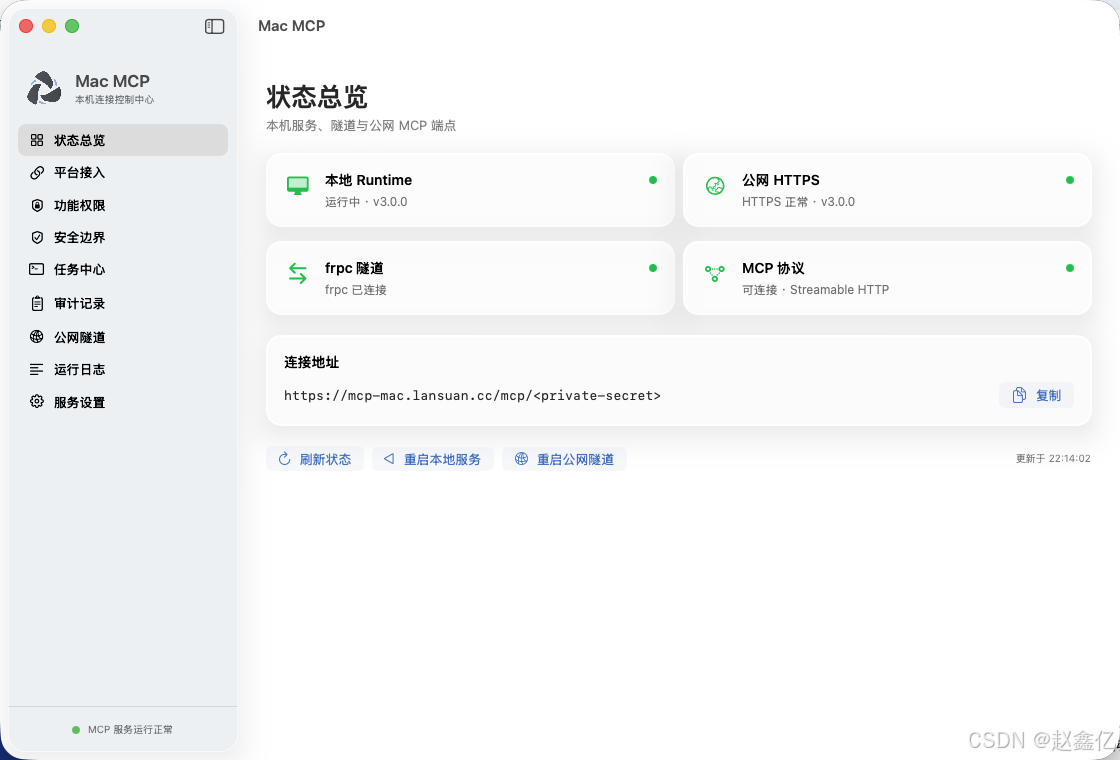Navigate to 公网隧道 page

click(x=123, y=336)
